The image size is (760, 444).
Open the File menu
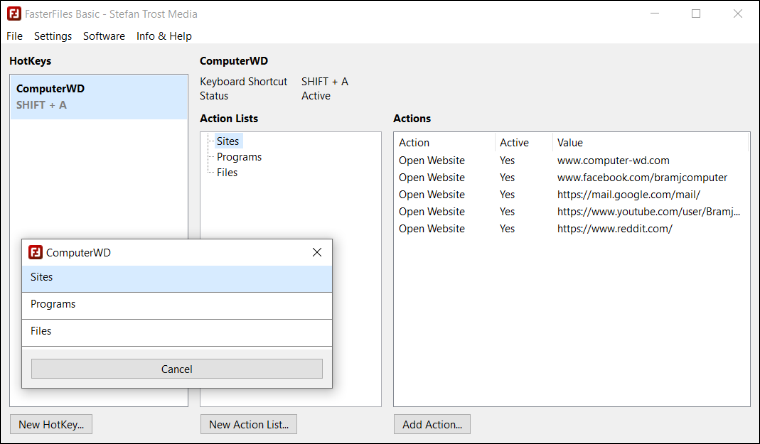pos(15,36)
